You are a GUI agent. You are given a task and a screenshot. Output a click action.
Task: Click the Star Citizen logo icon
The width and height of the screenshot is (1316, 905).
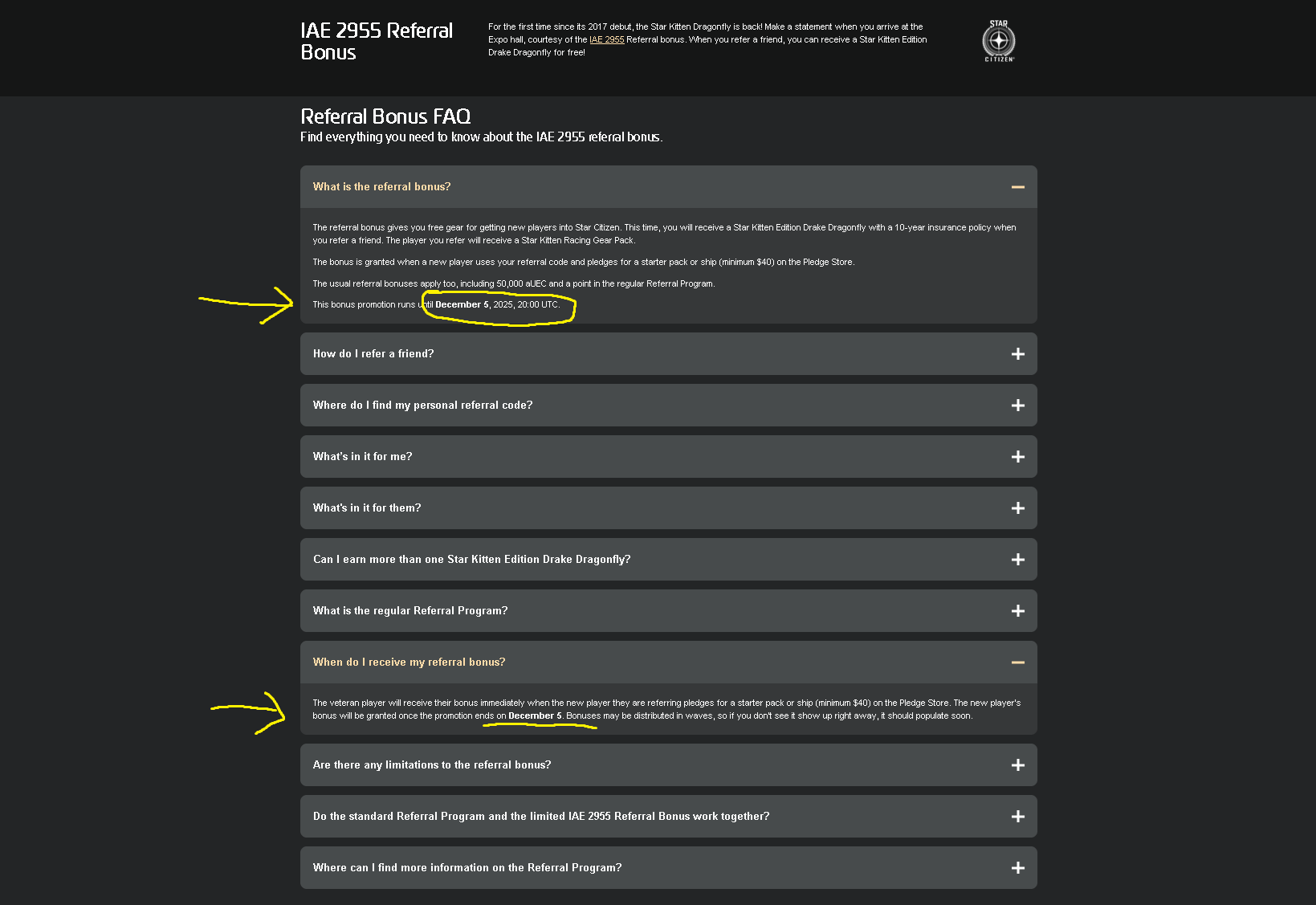[x=999, y=41]
